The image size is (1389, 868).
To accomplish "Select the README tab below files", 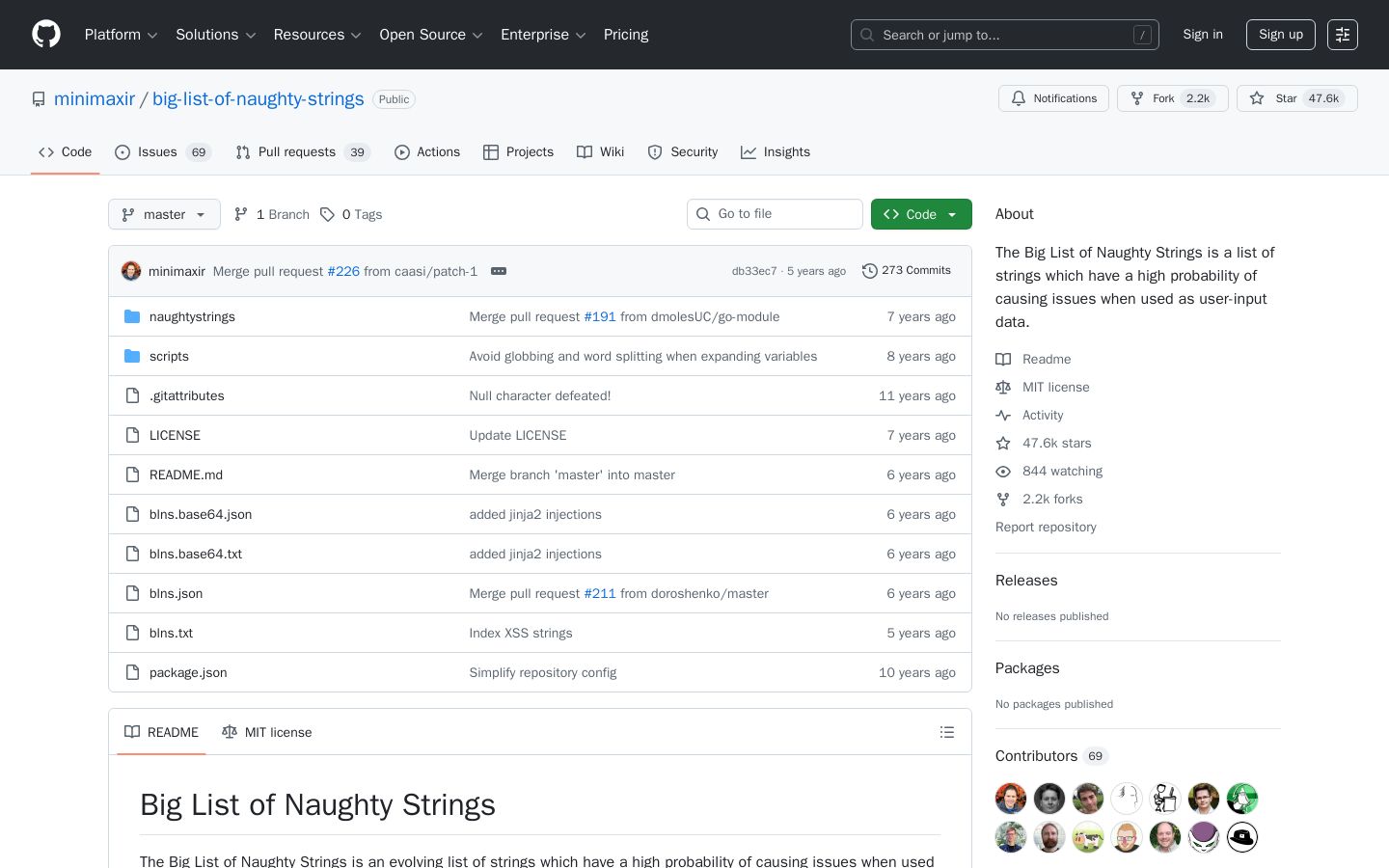I will click(161, 732).
